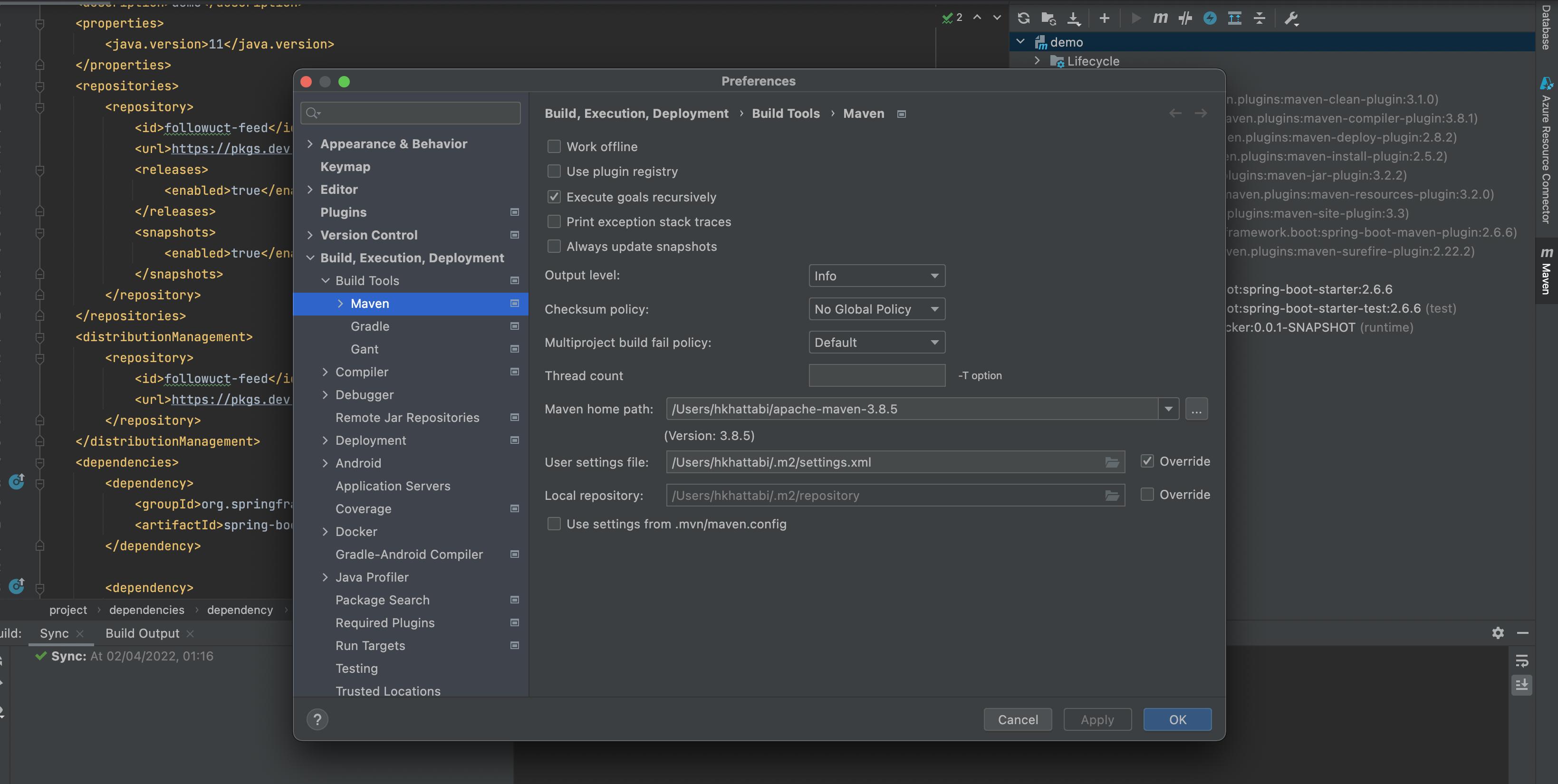
Task: Uncheck Execute goals recursively
Action: [554, 197]
